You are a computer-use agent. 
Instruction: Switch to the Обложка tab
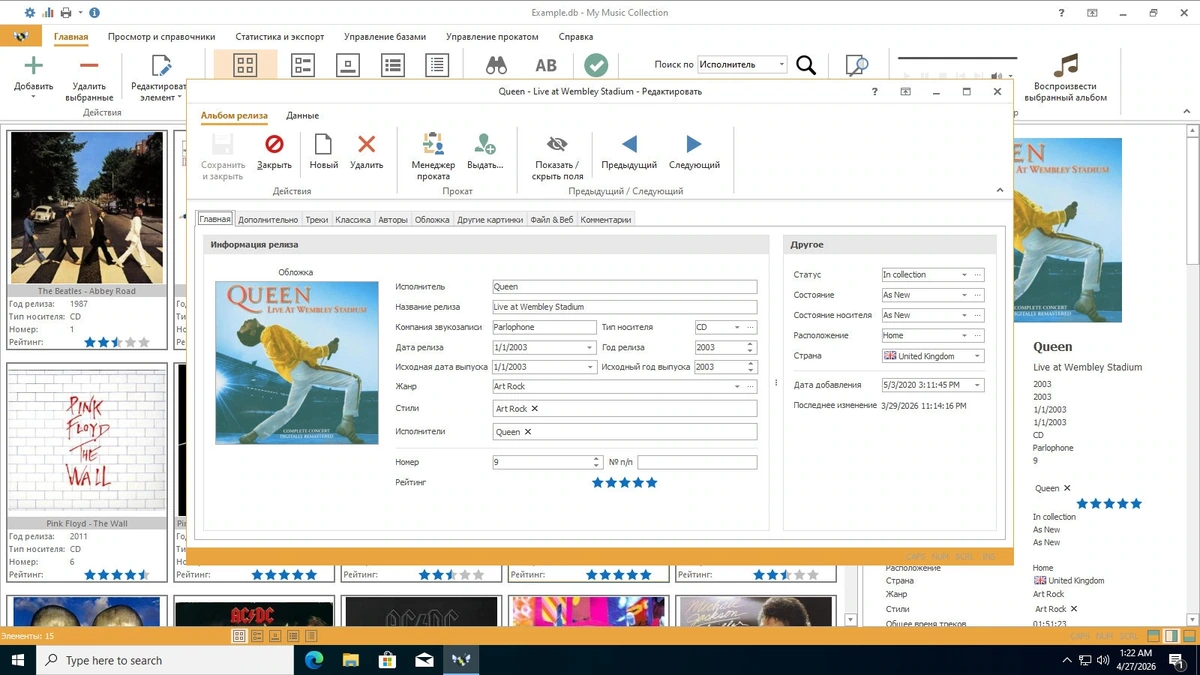coord(432,219)
